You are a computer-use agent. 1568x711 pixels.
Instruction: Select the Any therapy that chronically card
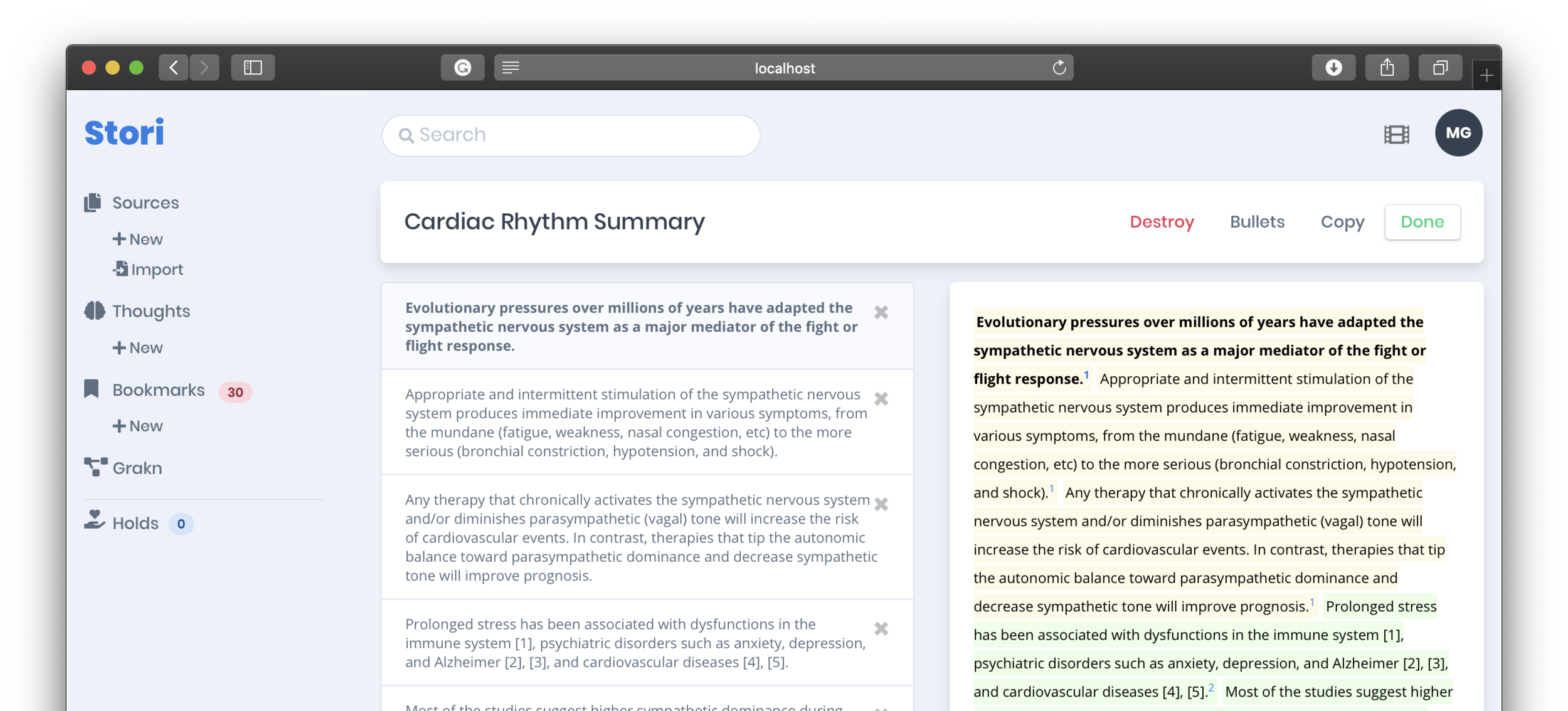click(x=647, y=537)
